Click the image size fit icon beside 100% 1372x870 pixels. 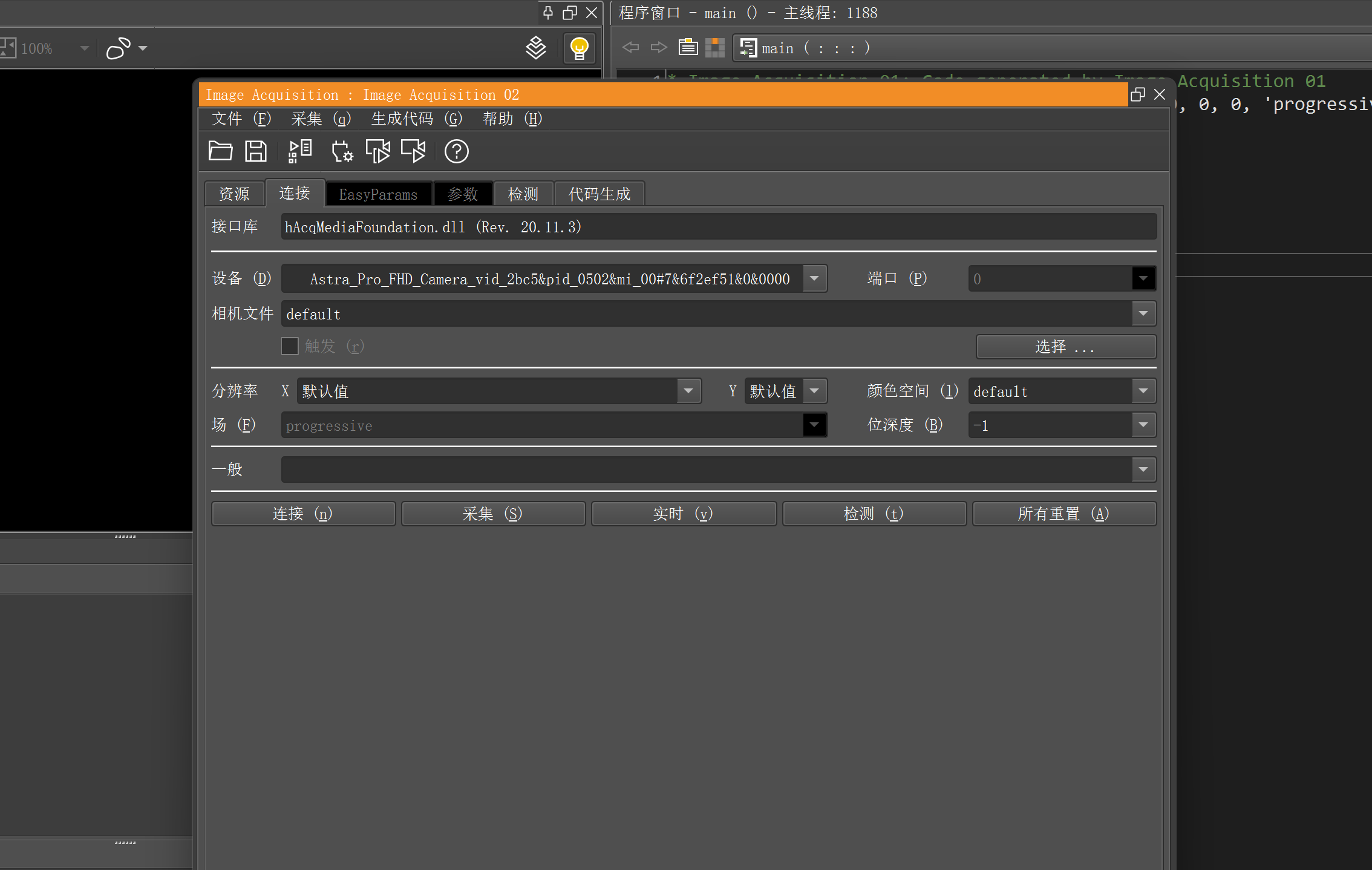pos(7,48)
